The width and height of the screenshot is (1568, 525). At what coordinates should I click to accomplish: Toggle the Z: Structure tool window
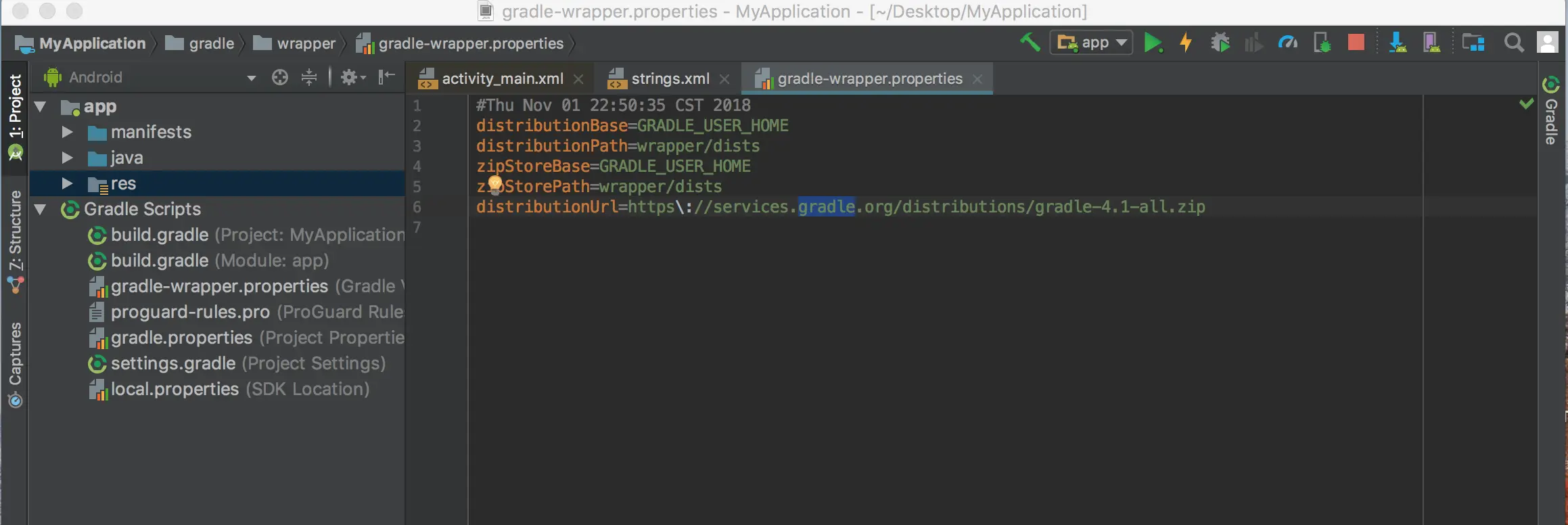pos(15,242)
